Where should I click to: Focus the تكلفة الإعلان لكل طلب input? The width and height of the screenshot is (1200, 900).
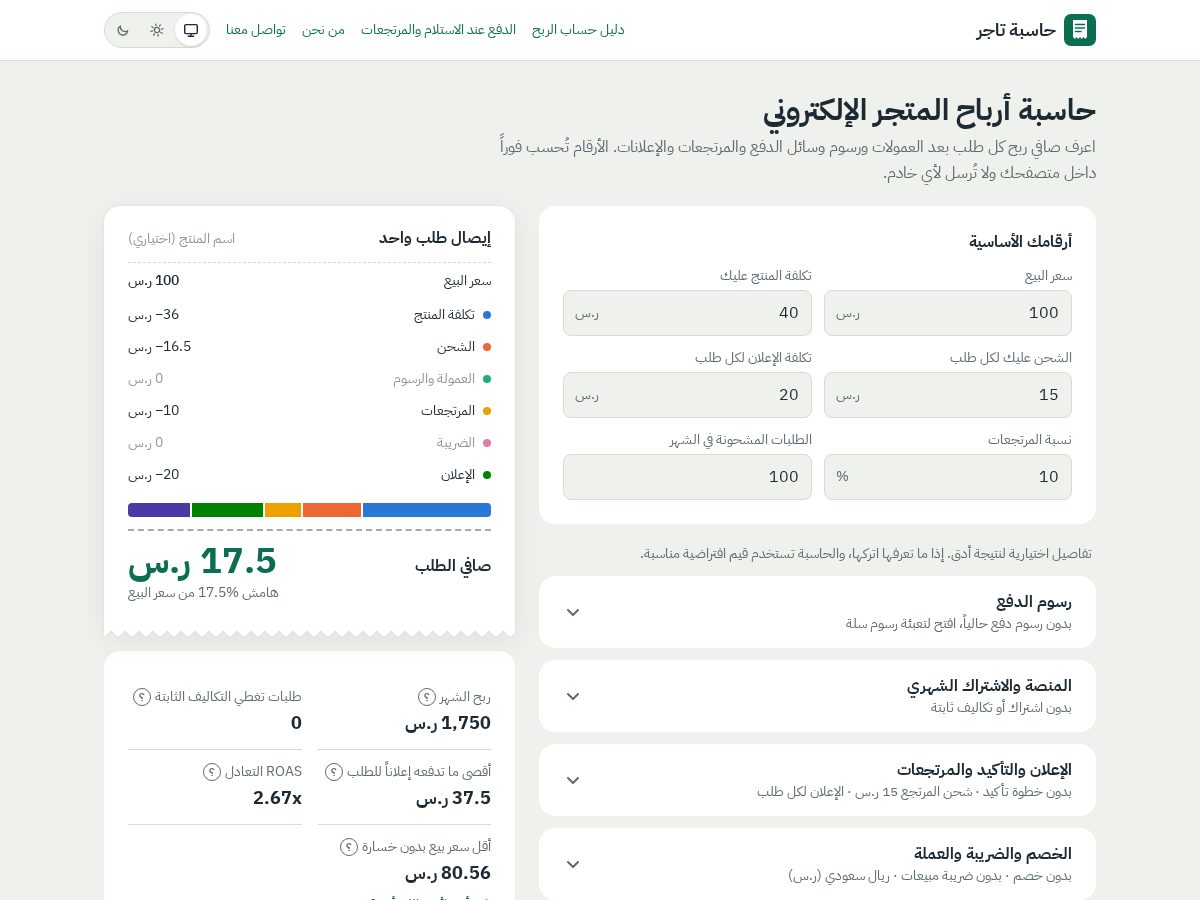(687, 395)
